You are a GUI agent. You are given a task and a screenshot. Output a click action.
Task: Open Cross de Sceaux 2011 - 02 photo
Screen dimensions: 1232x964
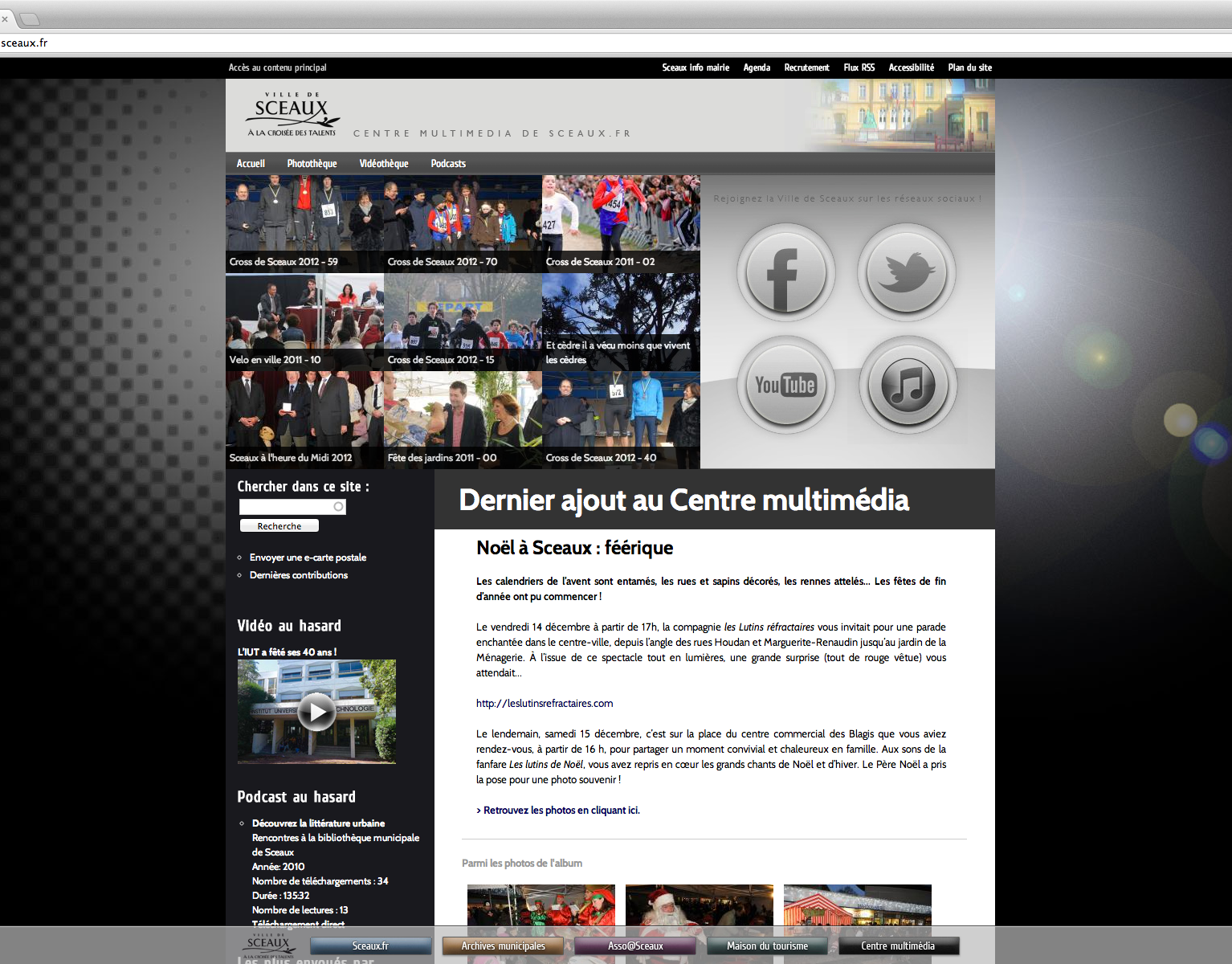[621, 223]
